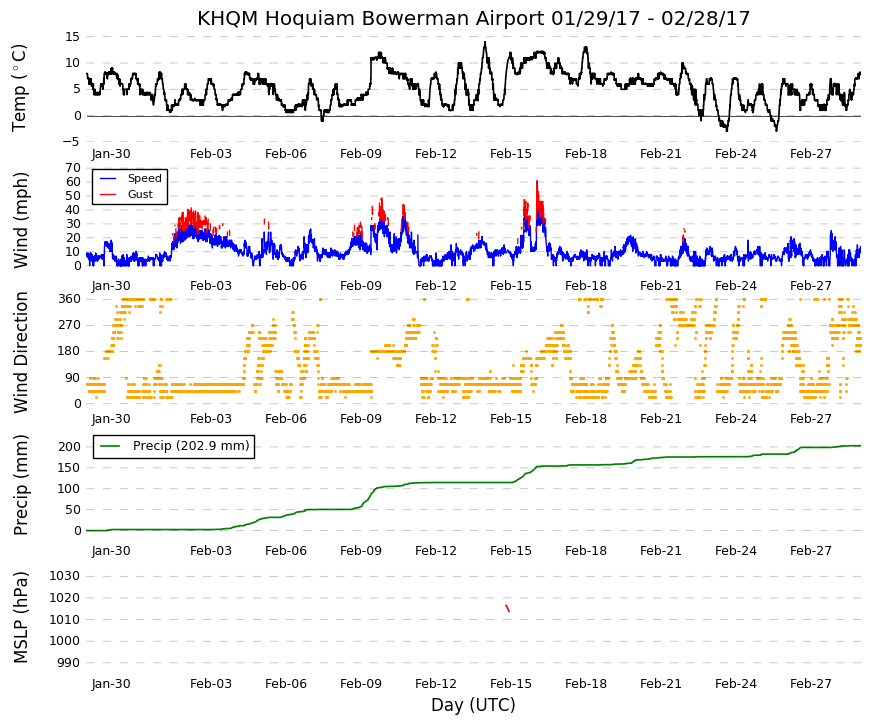
Task: Click the Speed legend text
Action: click(x=144, y=178)
